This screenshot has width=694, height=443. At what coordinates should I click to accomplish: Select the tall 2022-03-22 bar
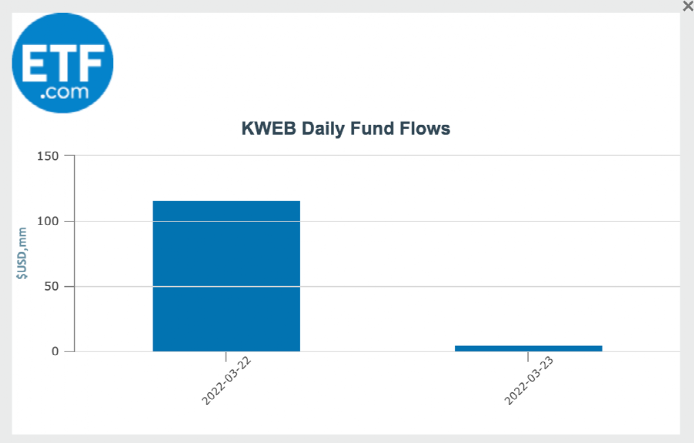tap(226, 275)
